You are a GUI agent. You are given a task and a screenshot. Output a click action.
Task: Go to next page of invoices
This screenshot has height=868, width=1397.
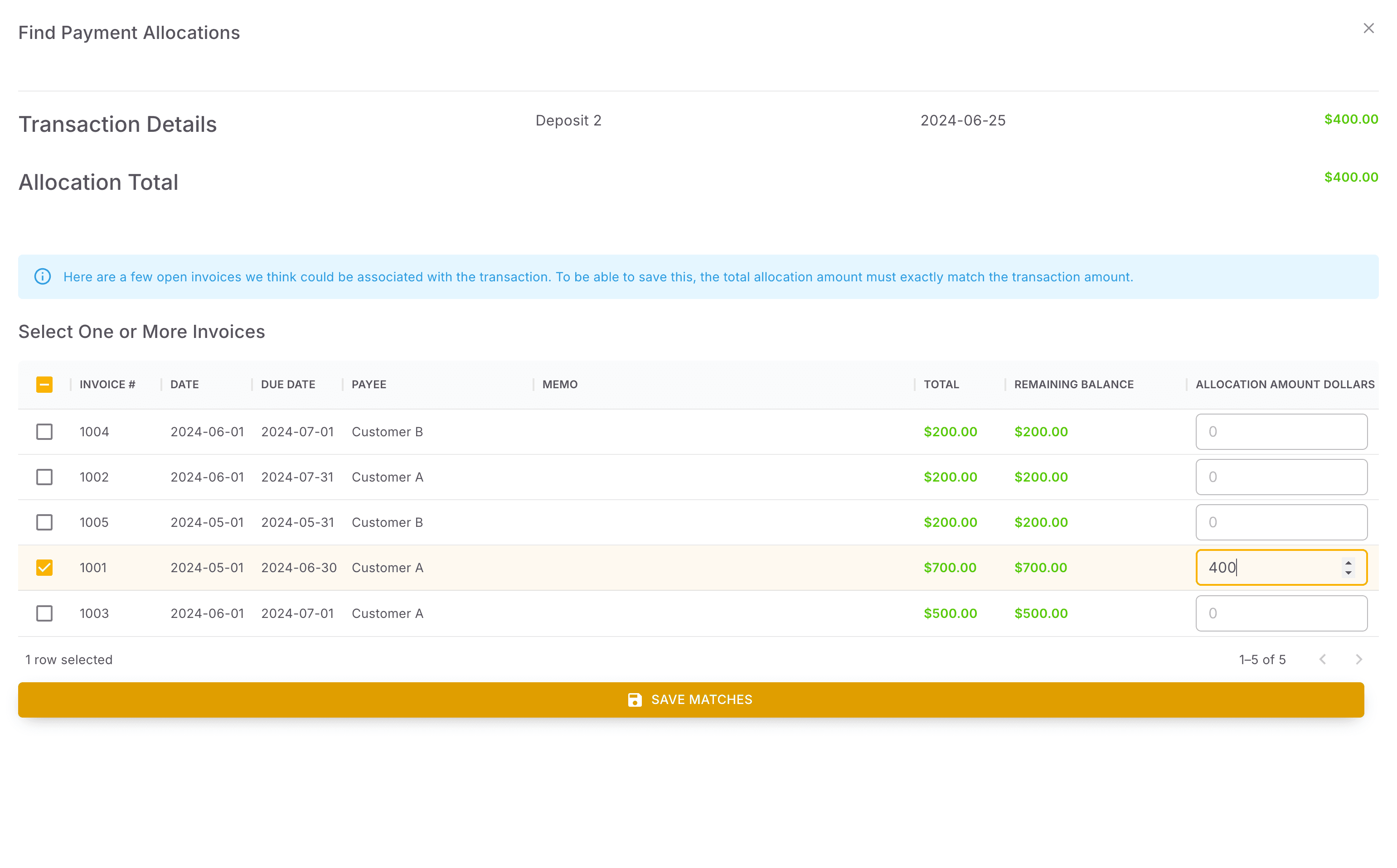pyautogui.click(x=1358, y=660)
